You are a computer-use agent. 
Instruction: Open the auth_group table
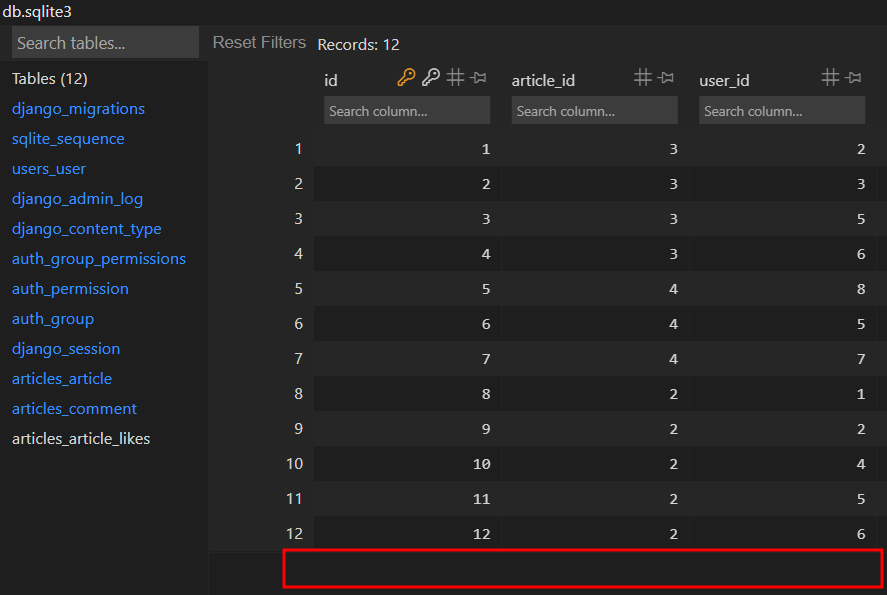pos(53,318)
